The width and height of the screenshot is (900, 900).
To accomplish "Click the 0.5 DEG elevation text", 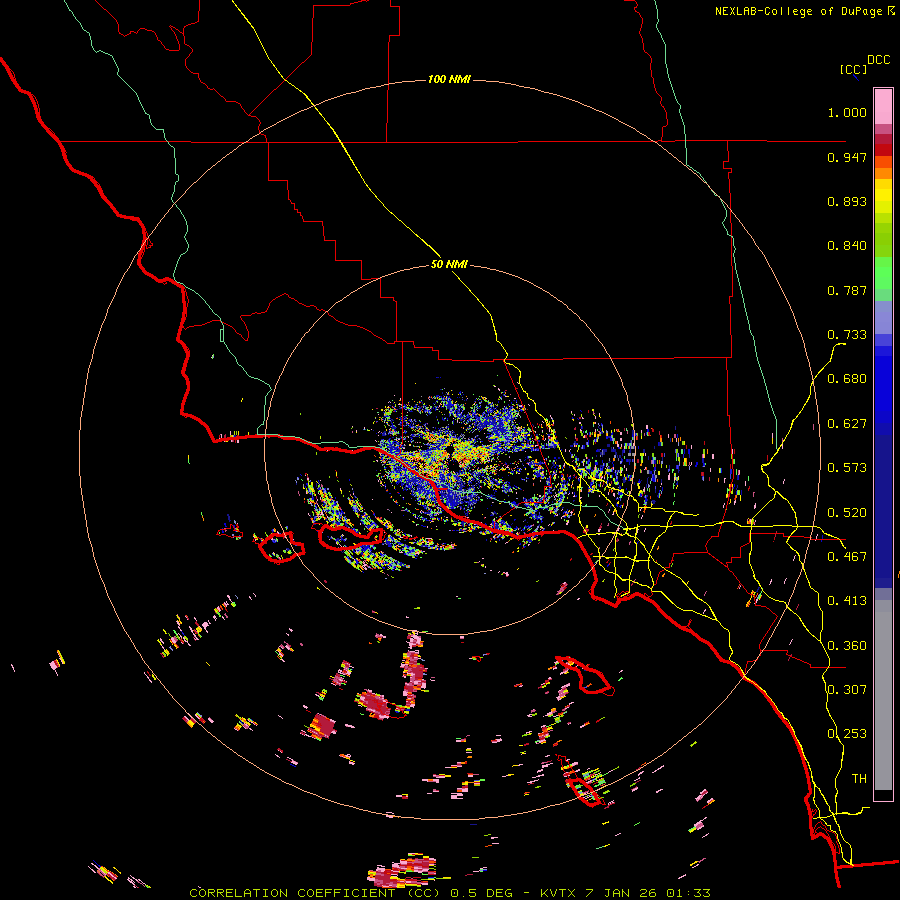I will (x=482, y=893).
